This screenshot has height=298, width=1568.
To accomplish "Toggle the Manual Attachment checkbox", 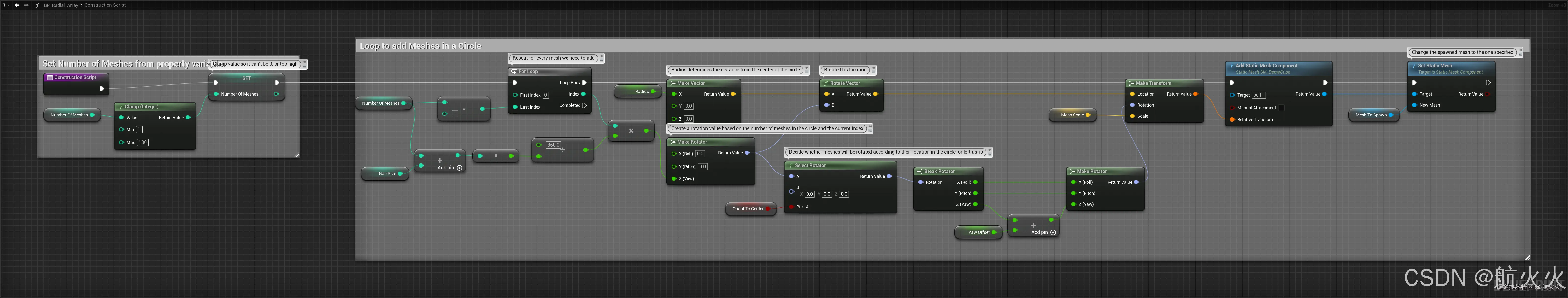I will (x=1281, y=108).
